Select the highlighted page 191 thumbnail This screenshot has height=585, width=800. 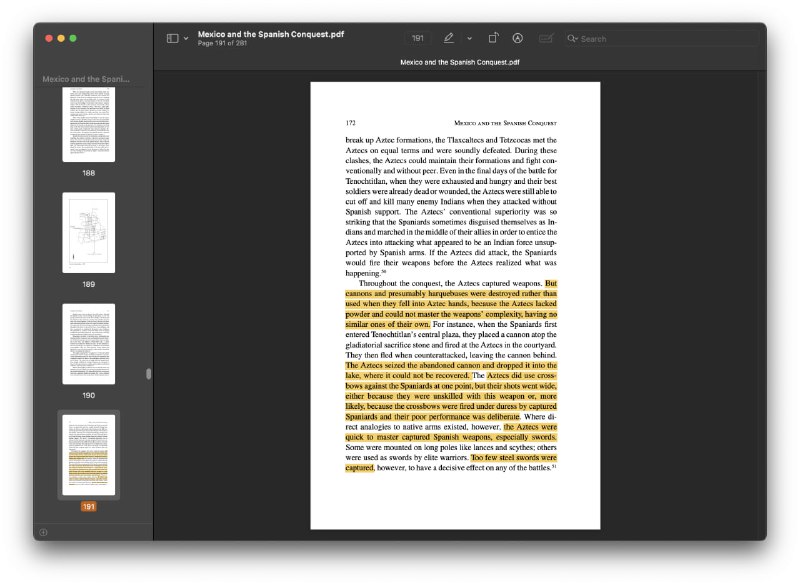[x=89, y=454]
